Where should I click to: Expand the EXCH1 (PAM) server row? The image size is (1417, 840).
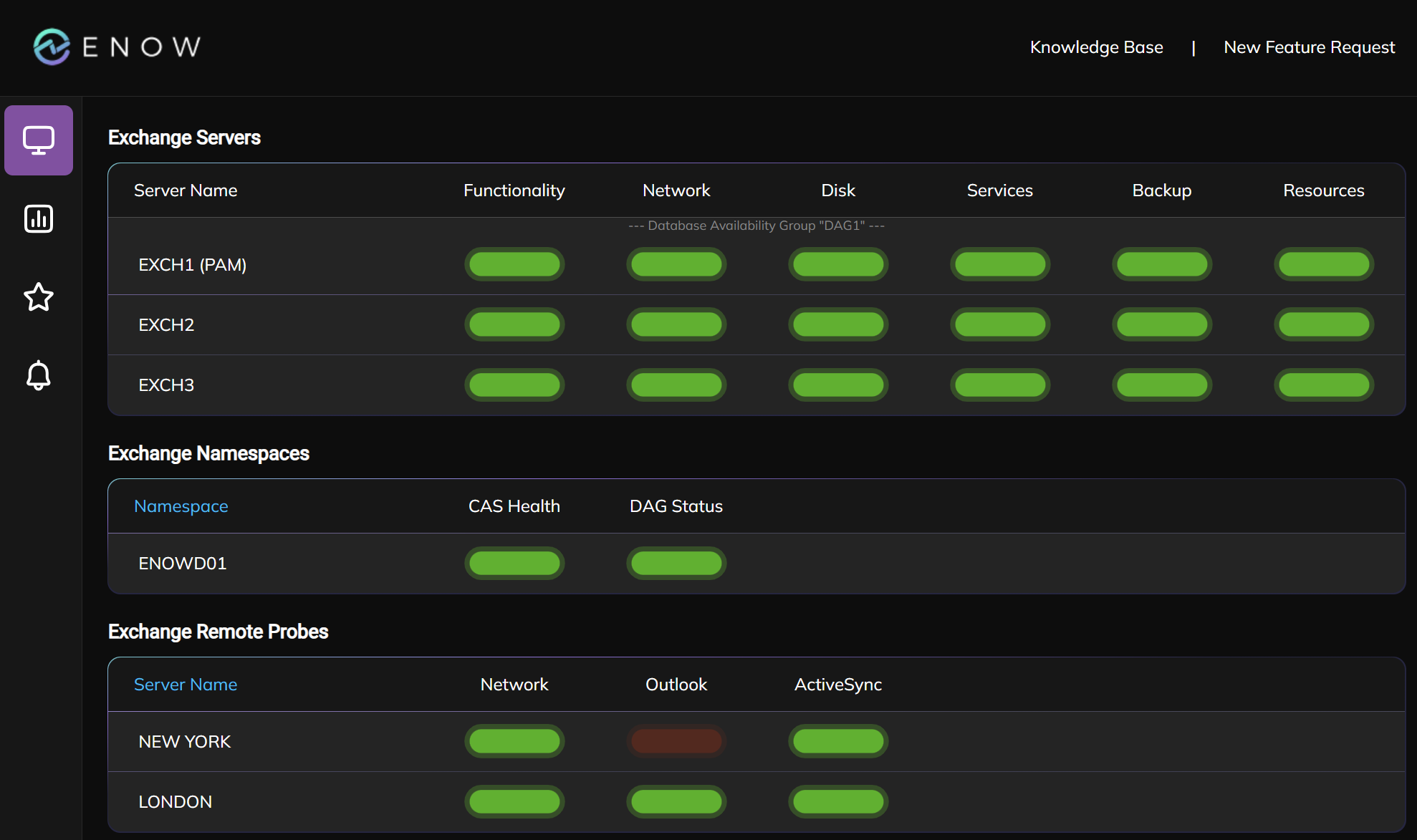tap(193, 264)
